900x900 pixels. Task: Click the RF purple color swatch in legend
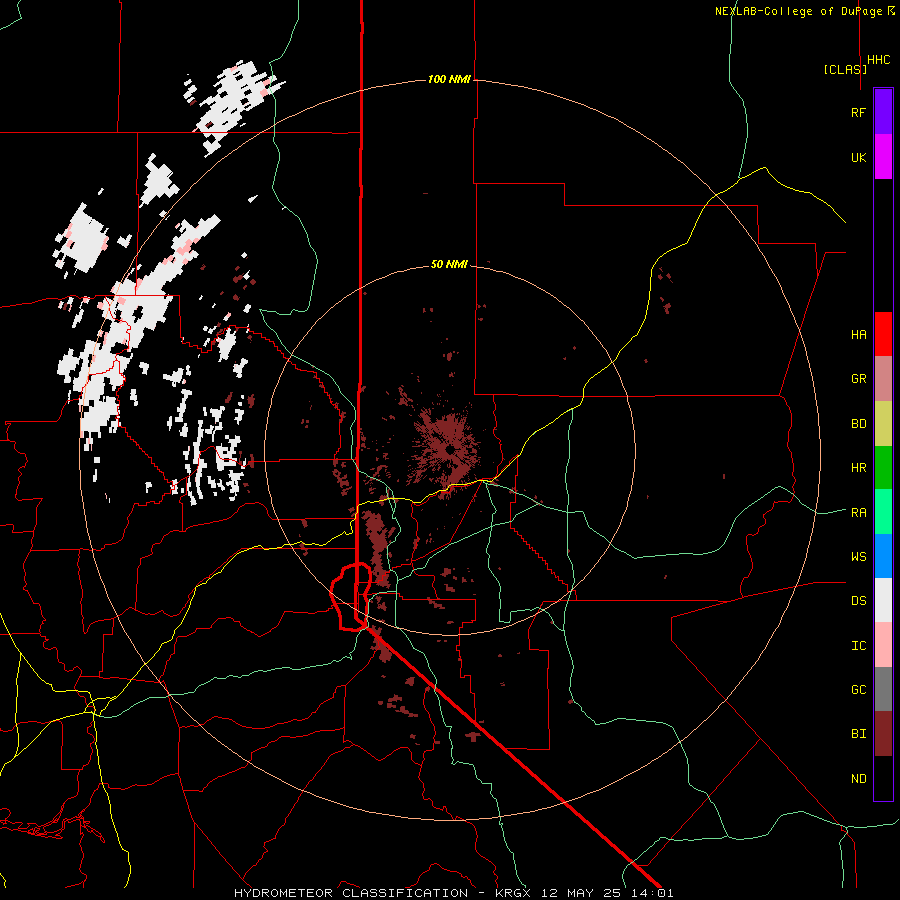pos(883,112)
